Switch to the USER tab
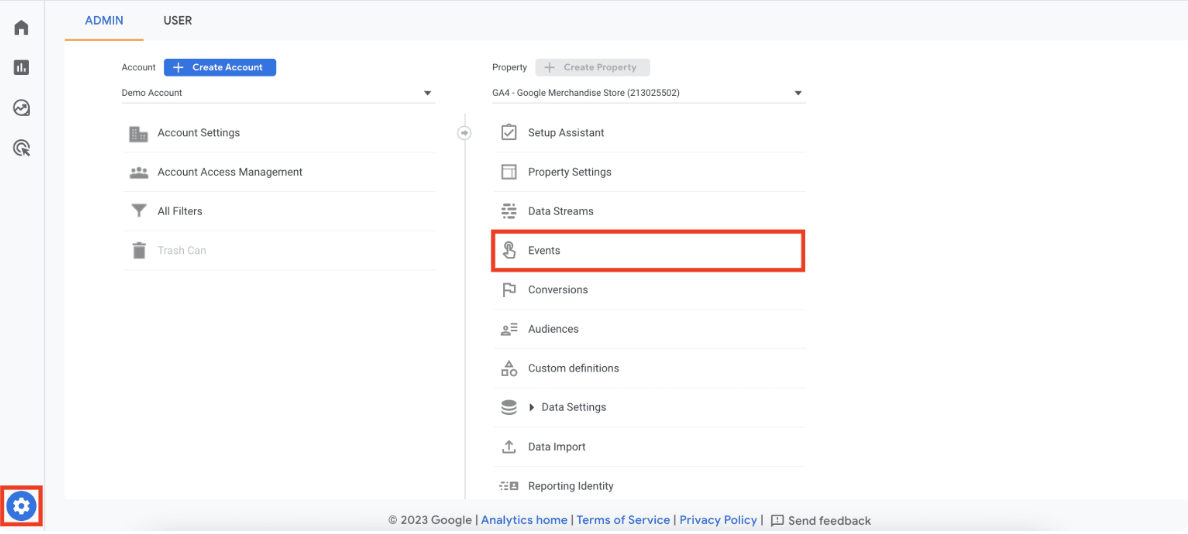Screen dimensions: 1188x534 coord(178,20)
